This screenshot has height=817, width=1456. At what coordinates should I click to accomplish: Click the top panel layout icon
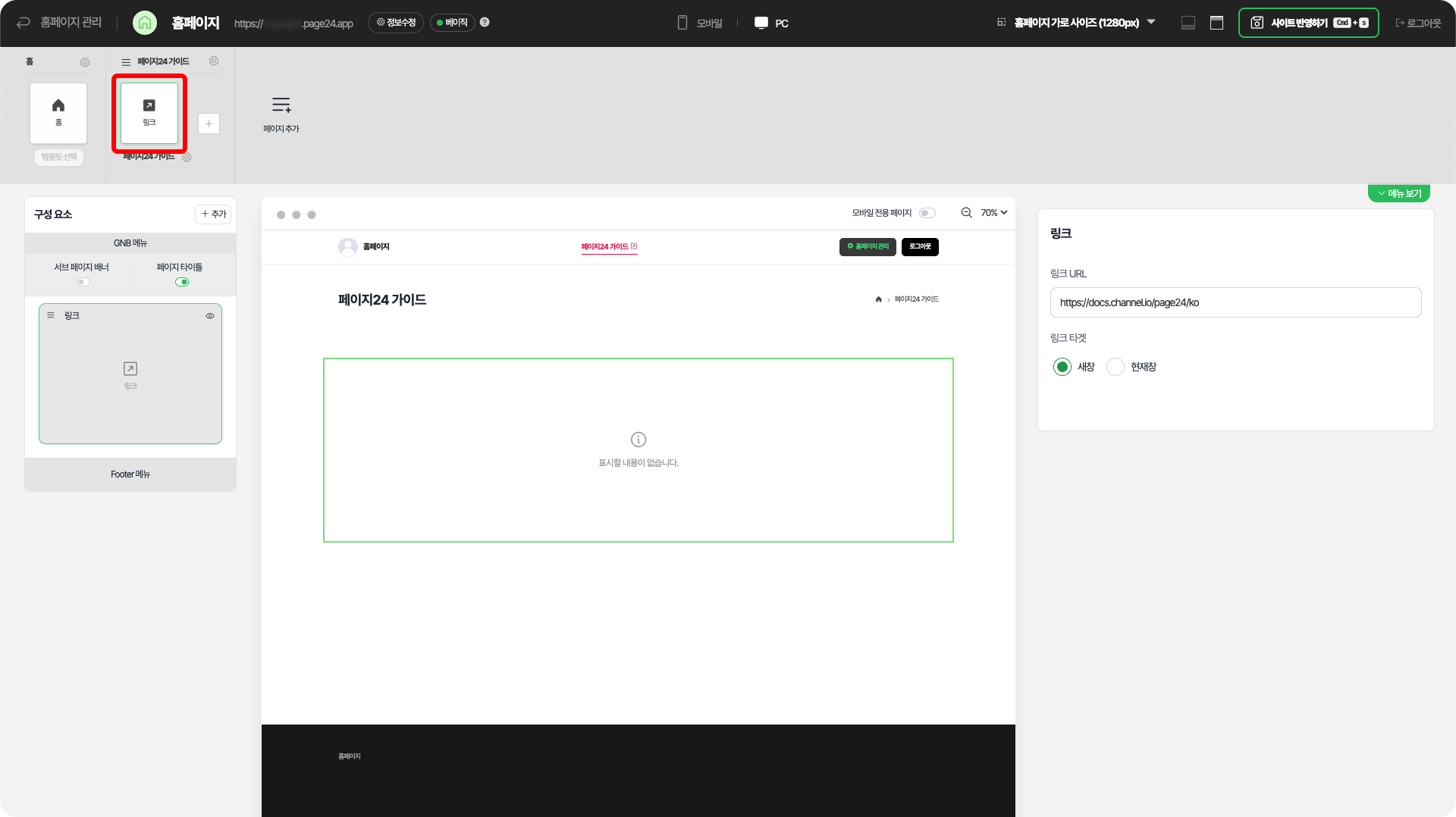1216,23
